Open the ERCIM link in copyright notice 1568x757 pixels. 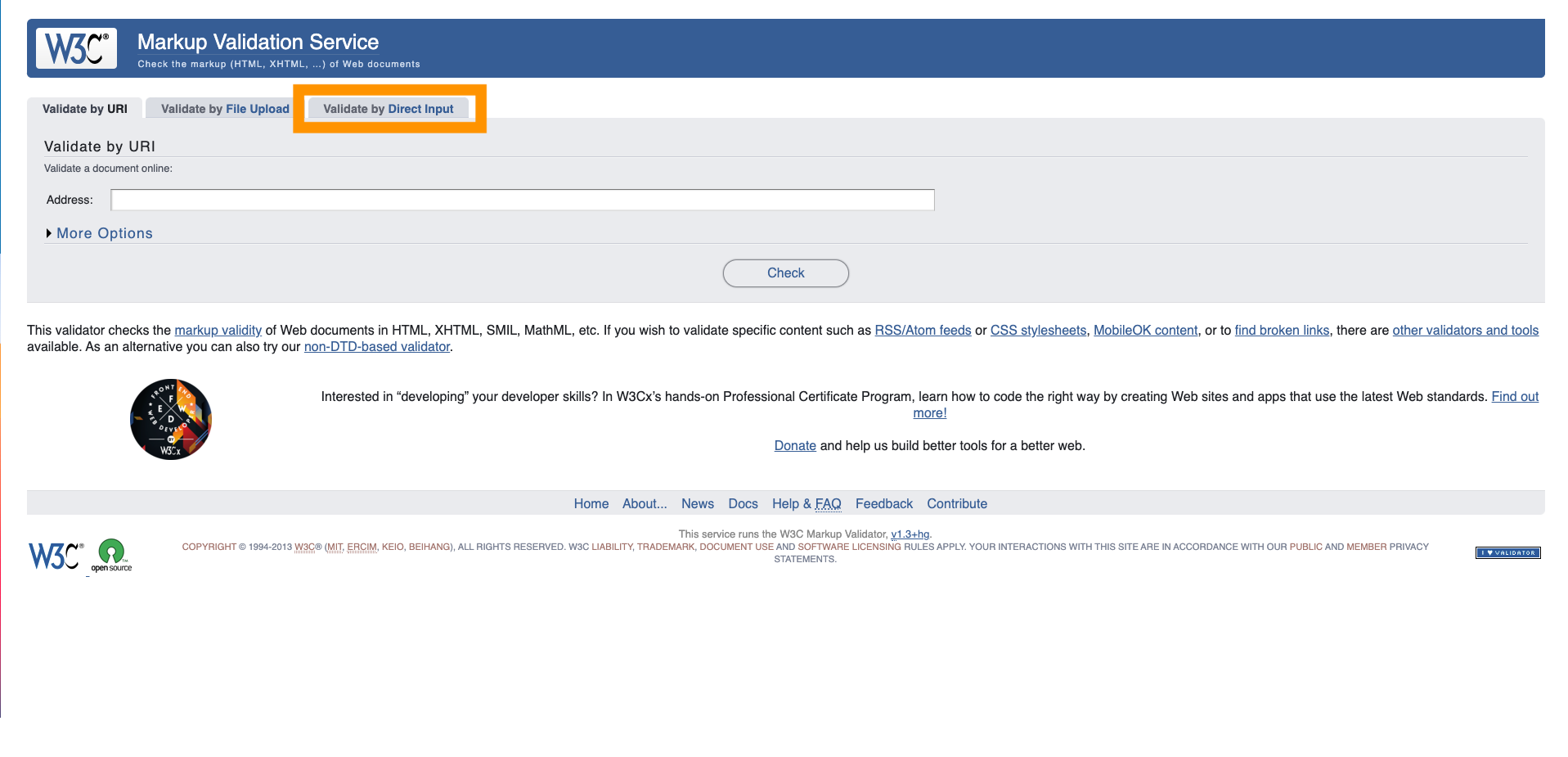[362, 547]
